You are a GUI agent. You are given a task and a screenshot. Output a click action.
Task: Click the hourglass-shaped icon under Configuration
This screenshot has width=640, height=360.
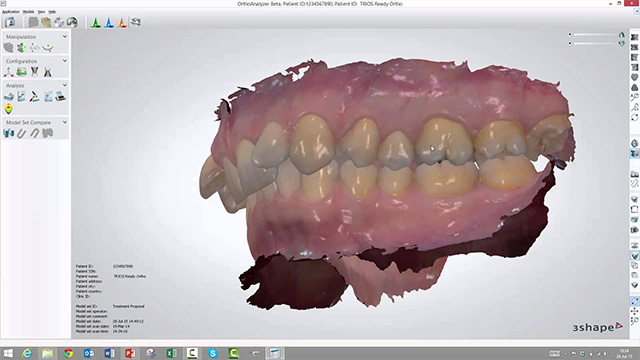click(x=35, y=72)
